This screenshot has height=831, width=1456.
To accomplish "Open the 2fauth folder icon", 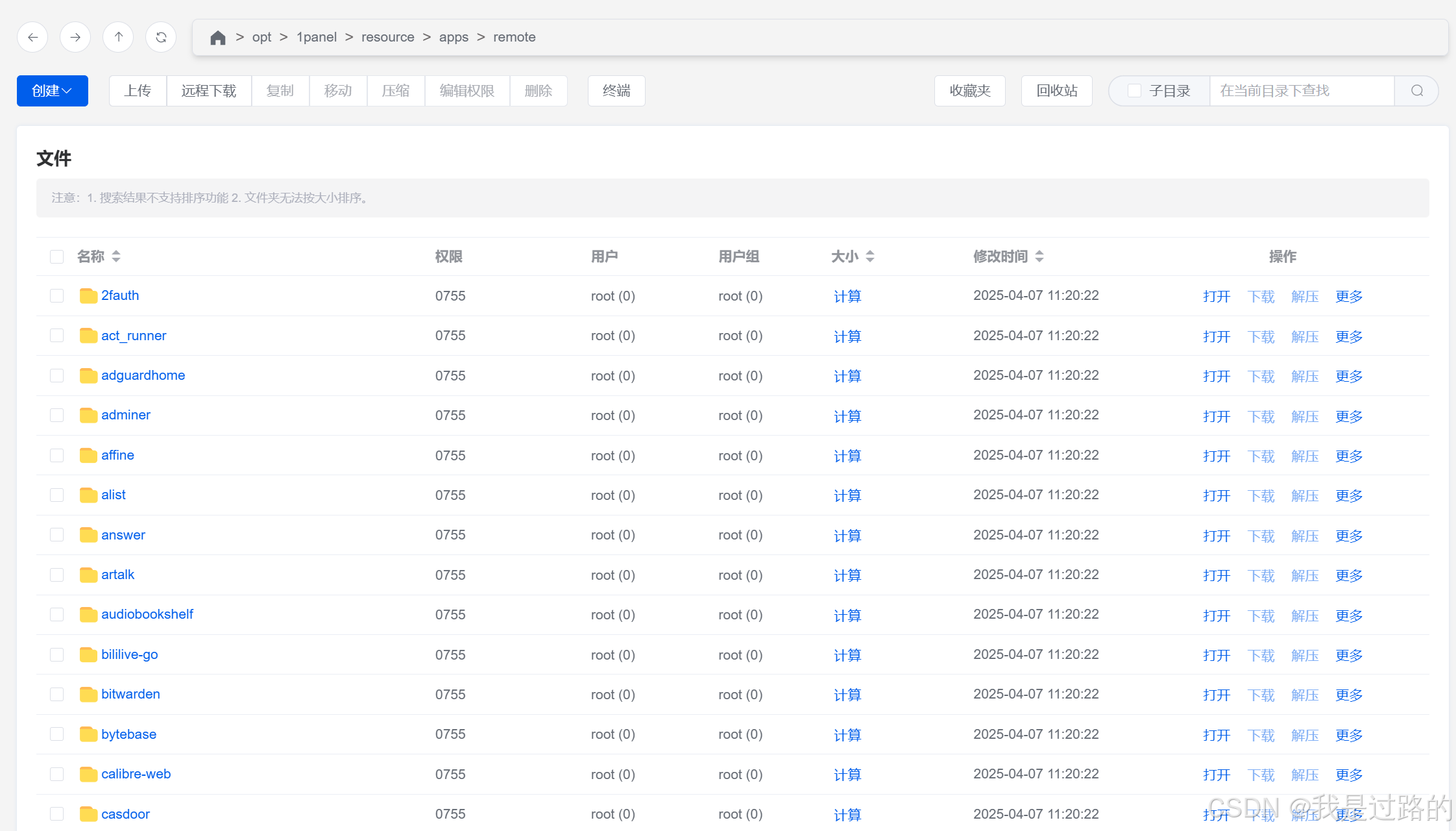I will 88,296.
